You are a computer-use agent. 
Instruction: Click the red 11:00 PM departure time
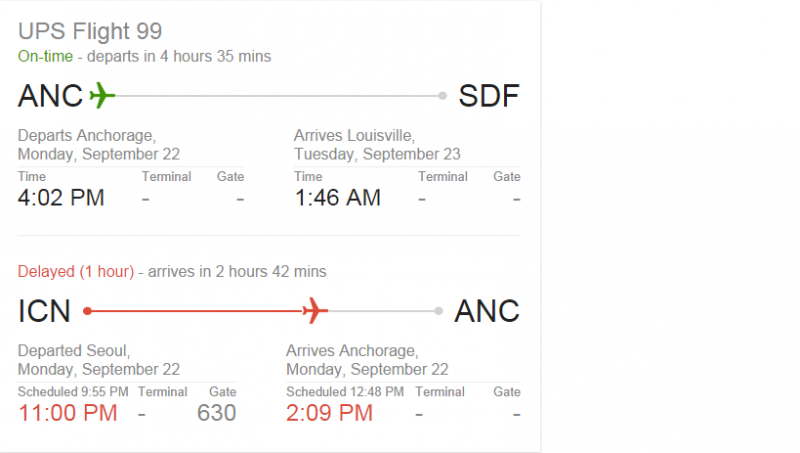[x=67, y=412]
